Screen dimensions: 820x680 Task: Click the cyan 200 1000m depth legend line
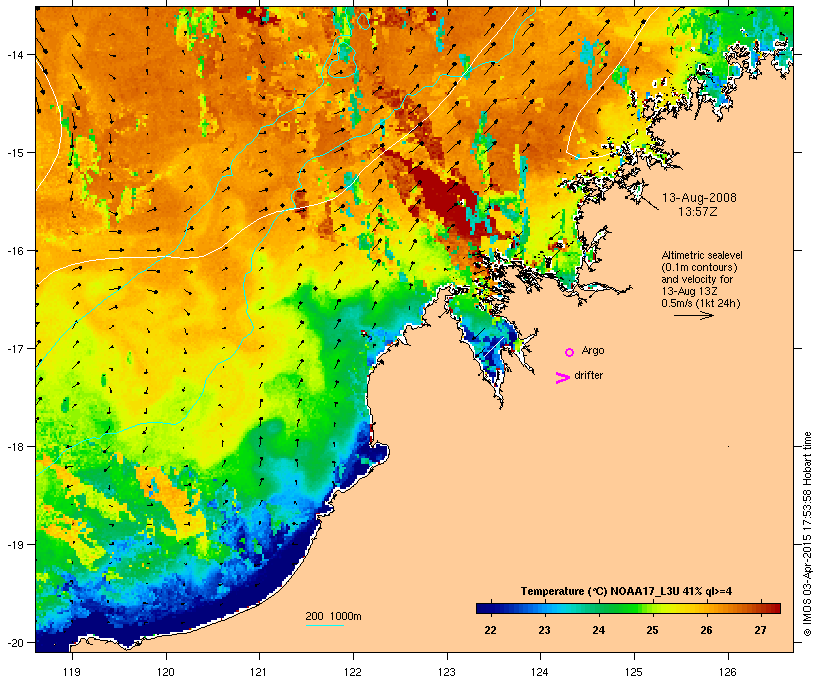325,625
